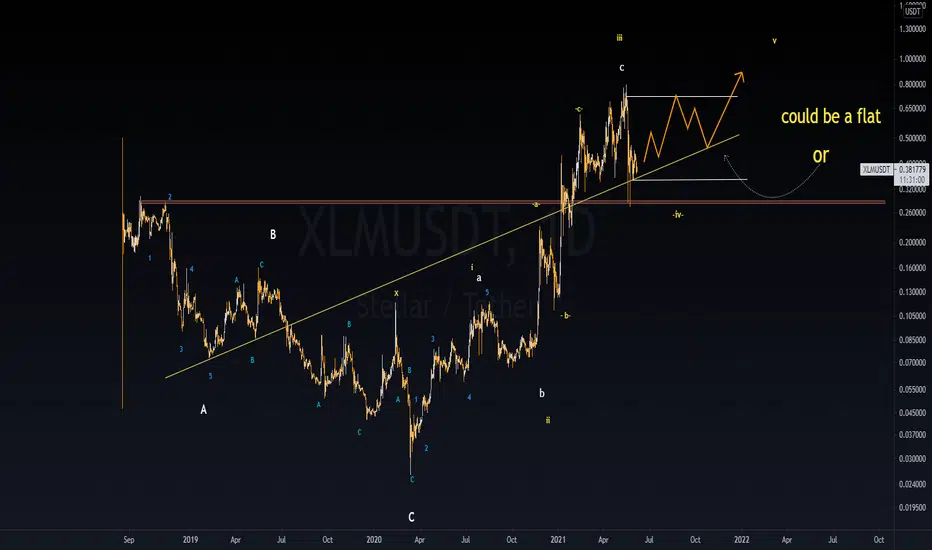Select the yellow '-iv-' wave label
The height and width of the screenshot is (550, 932).
point(678,215)
